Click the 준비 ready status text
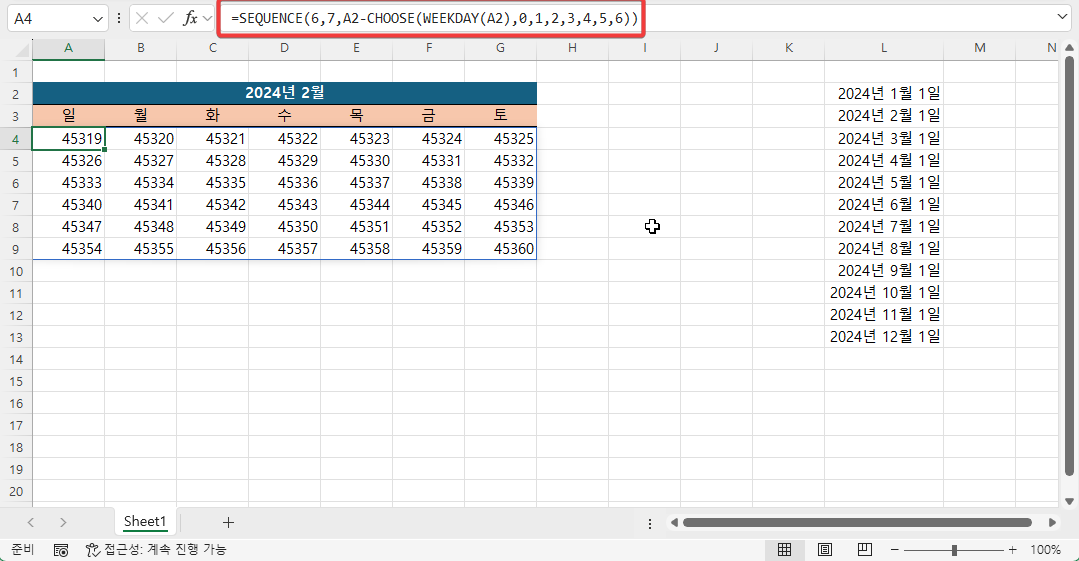The image size is (1079, 561). pos(23,549)
